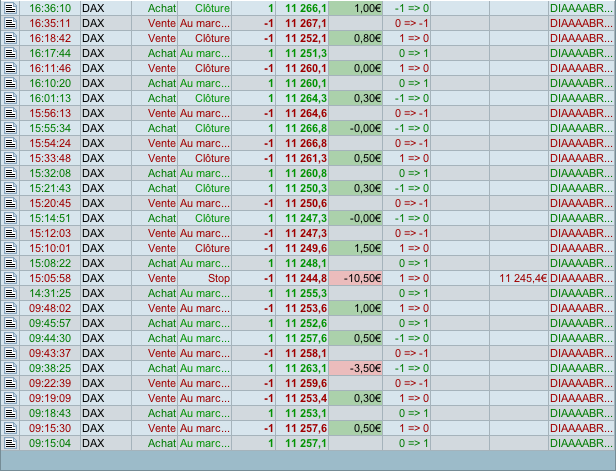Open order details icon for 16:35:11 row
The height and width of the screenshot is (471, 616).
pos(11,23)
